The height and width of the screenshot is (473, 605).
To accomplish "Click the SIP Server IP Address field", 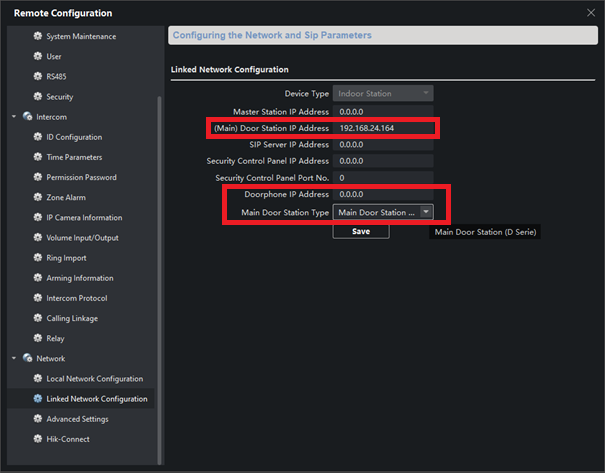I will [x=384, y=145].
